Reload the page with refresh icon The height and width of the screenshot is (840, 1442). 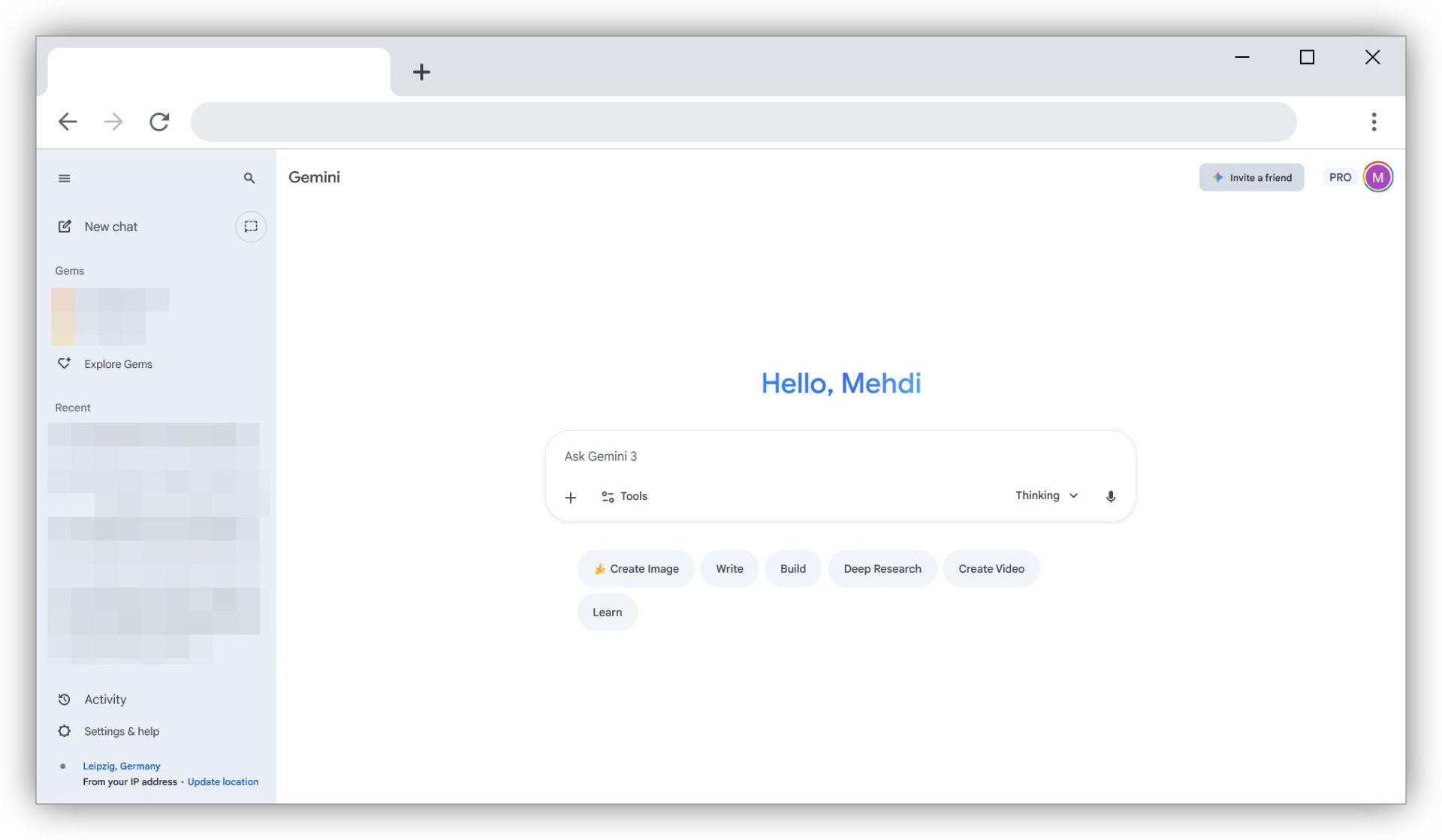(159, 122)
